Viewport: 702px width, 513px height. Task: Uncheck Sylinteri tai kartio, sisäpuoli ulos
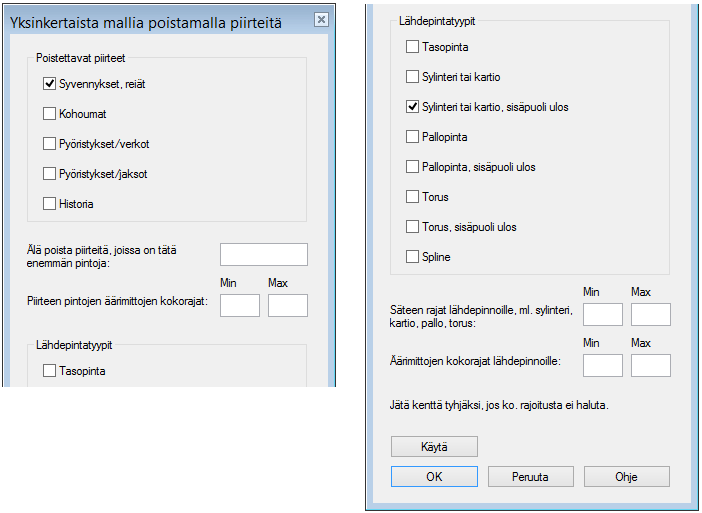coord(413,106)
